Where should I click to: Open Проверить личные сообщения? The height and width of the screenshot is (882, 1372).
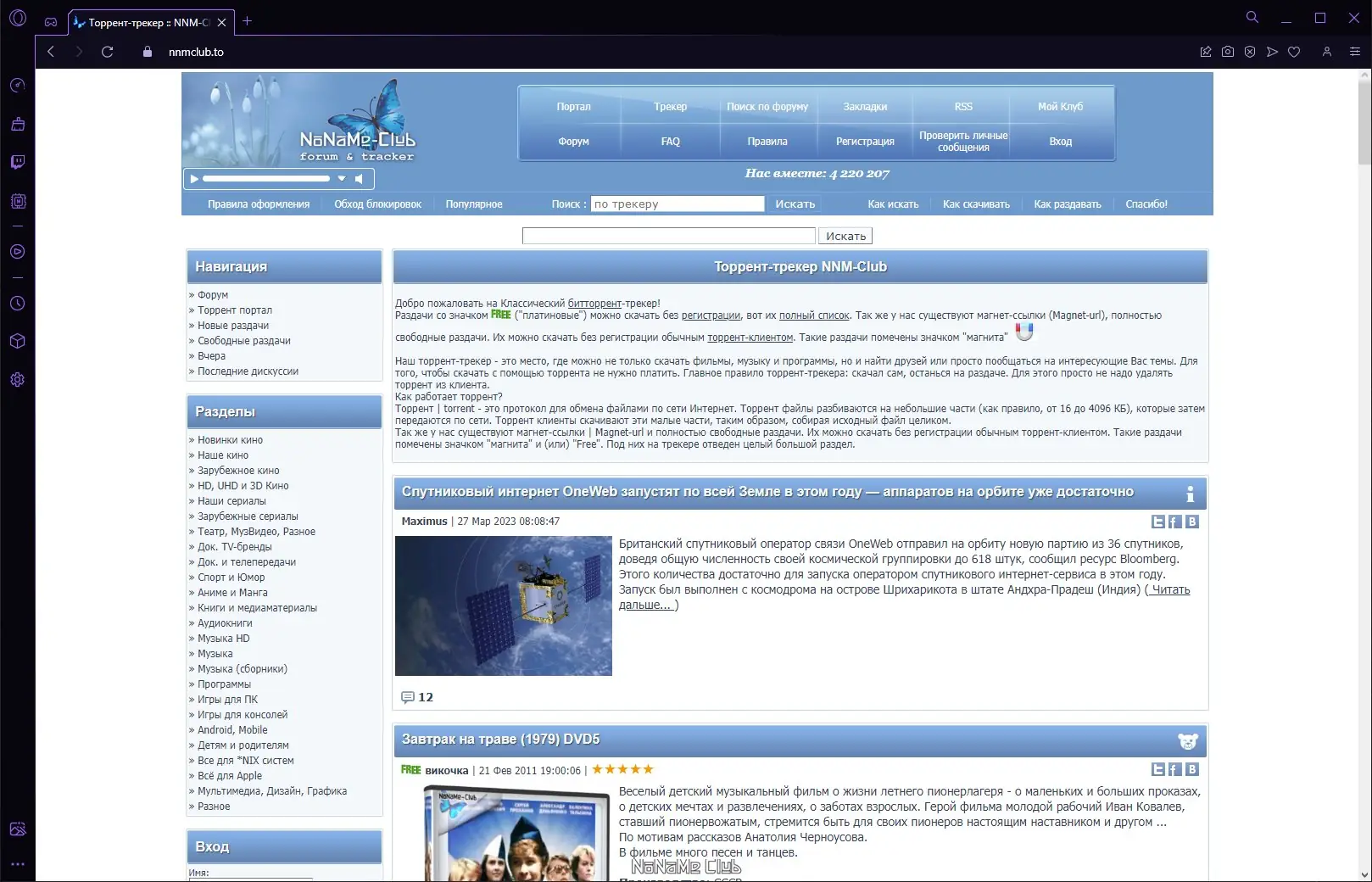tap(963, 142)
